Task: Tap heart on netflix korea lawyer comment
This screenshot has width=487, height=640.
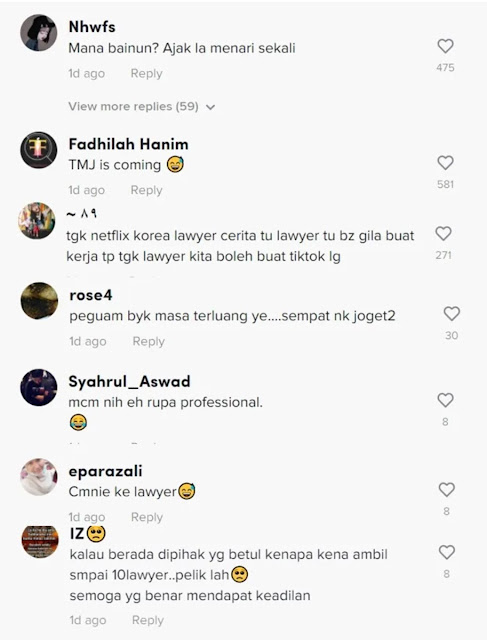Action: point(443,233)
